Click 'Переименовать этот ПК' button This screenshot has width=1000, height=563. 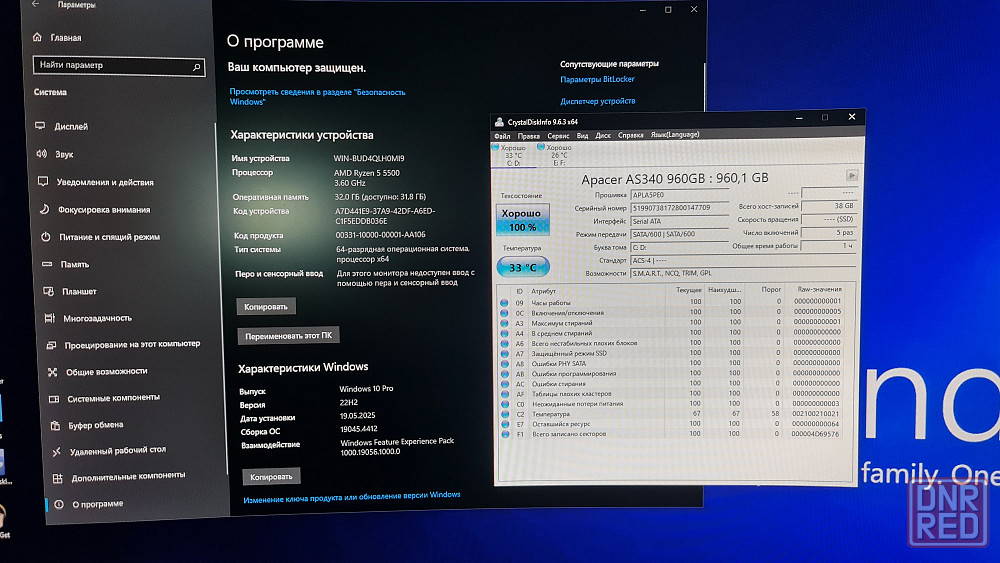[288, 335]
